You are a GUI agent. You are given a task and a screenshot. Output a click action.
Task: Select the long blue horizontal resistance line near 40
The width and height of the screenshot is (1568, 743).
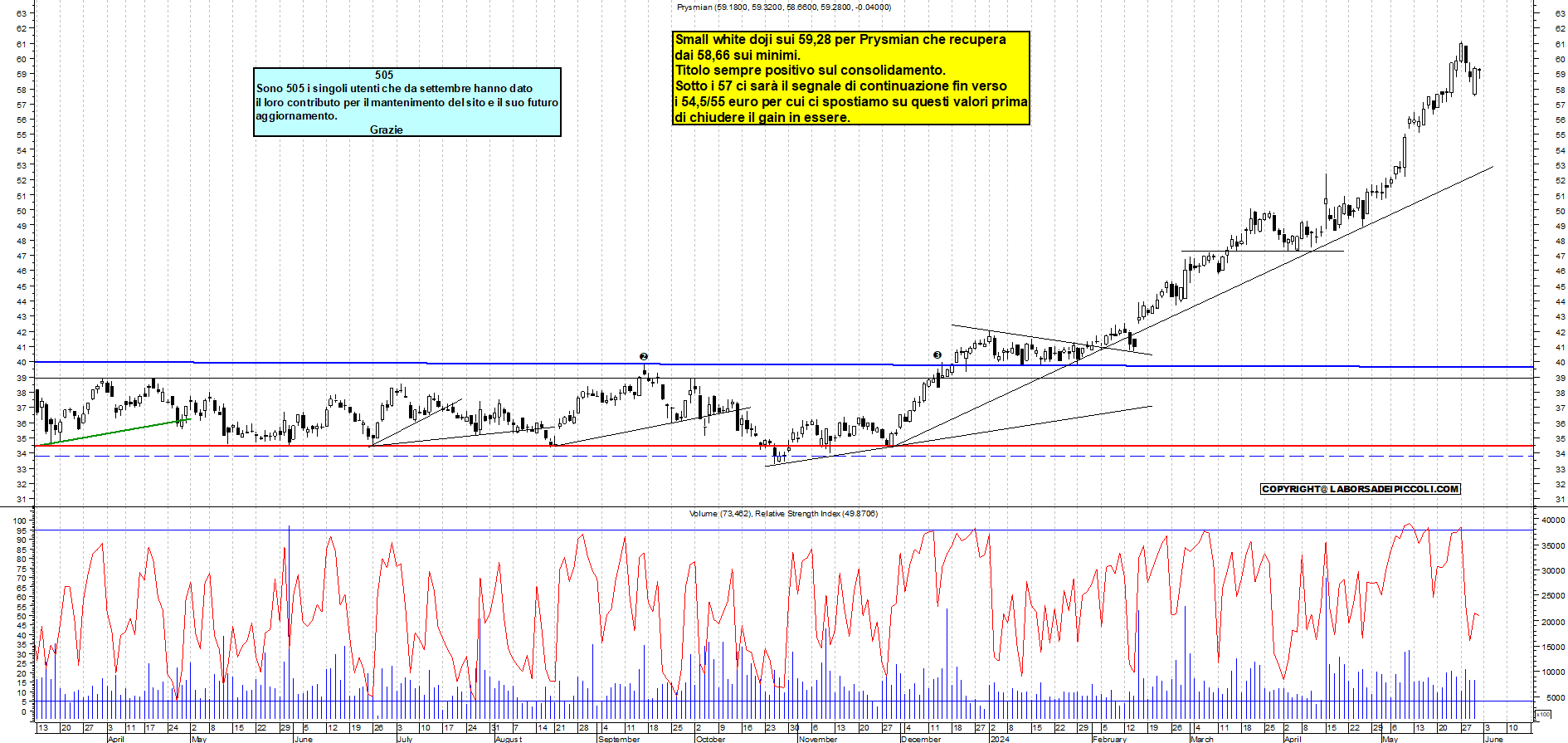pos(784,364)
